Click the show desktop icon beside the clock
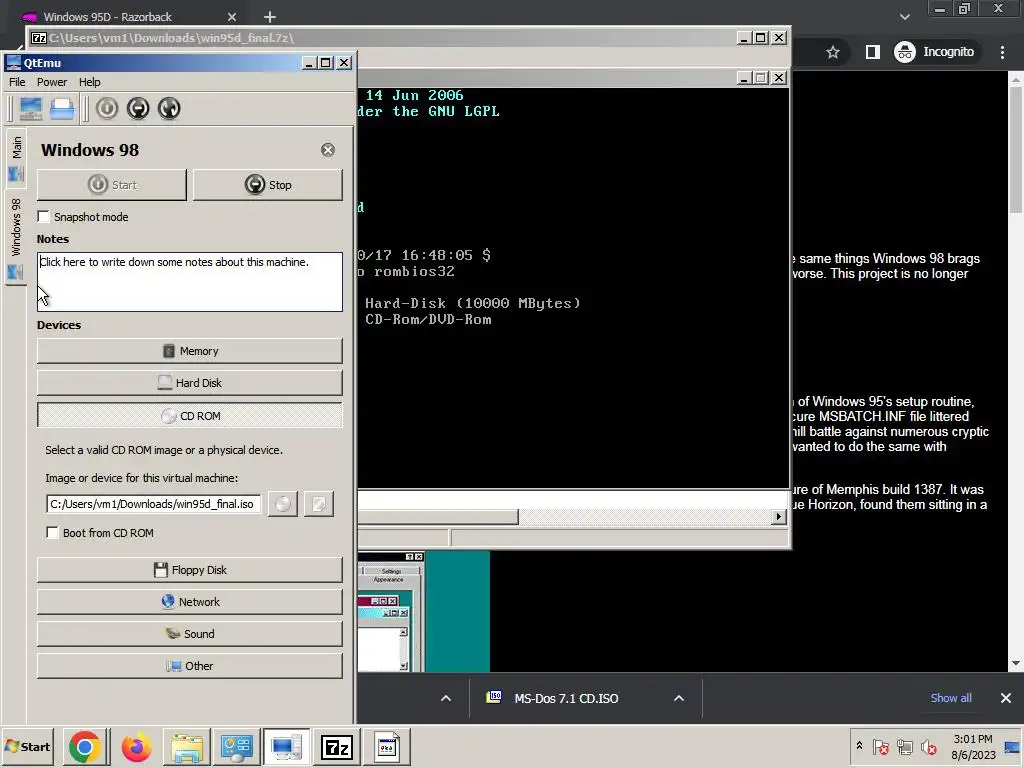Viewport: 1024px width, 768px height. tap(1013, 746)
